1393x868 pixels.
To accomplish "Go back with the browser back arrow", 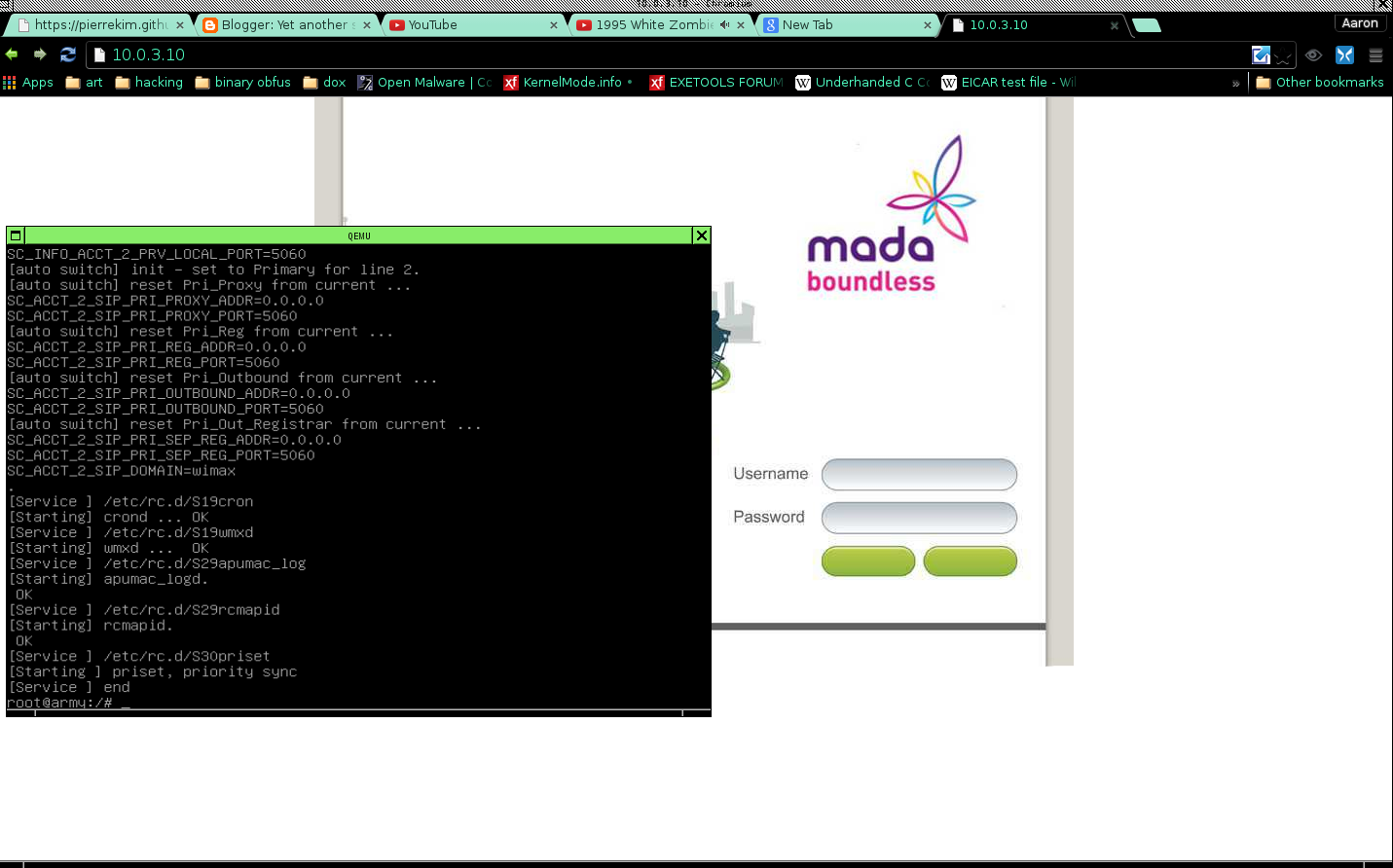I will pyautogui.click(x=12, y=54).
